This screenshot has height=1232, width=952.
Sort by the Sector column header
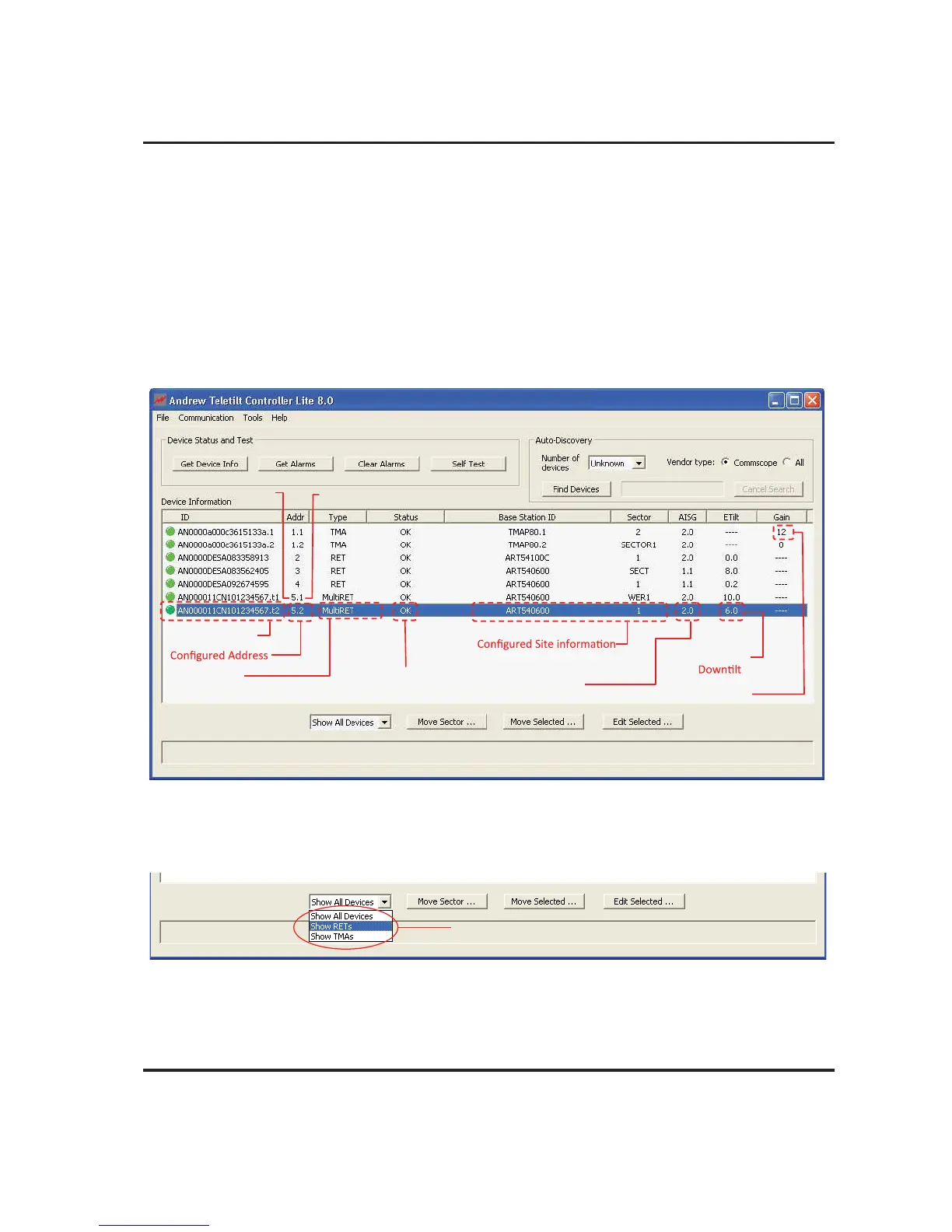pos(639,517)
